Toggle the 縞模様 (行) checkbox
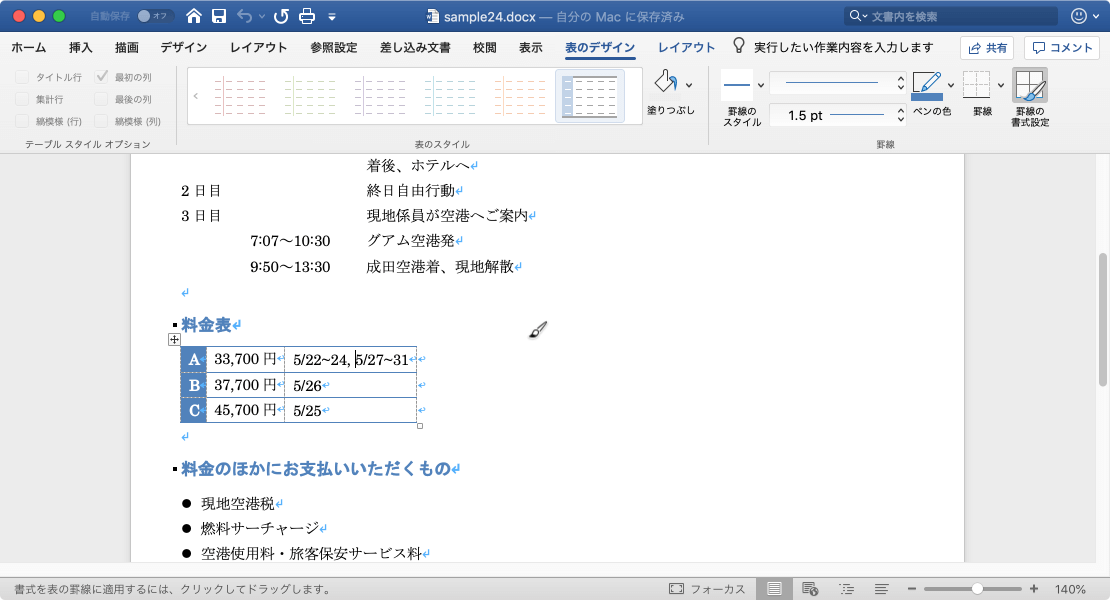Image resolution: width=1110 pixels, height=600 pixels. click(22, 121)
